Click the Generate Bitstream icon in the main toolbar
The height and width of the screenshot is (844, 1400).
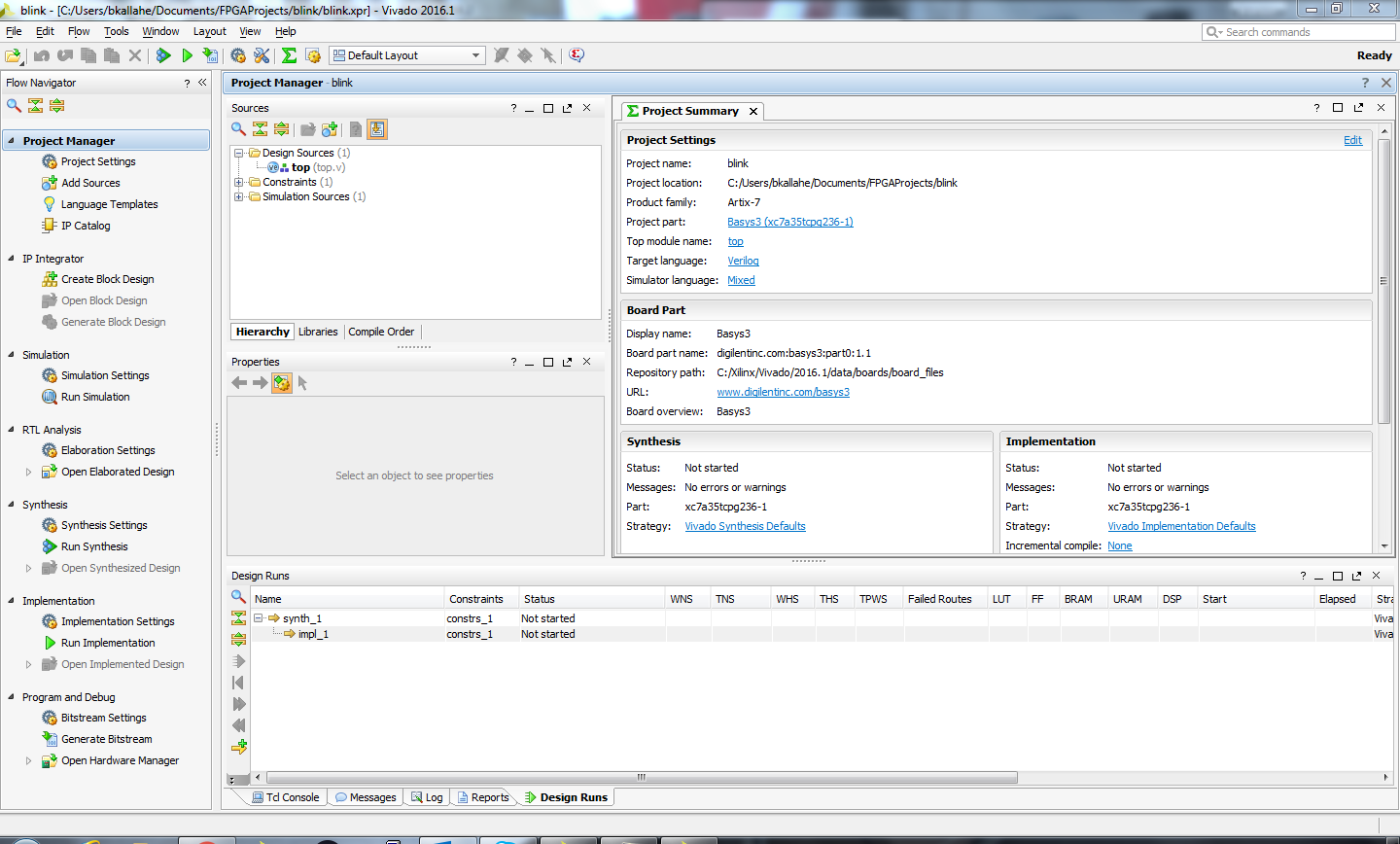[x=210, y=55]
